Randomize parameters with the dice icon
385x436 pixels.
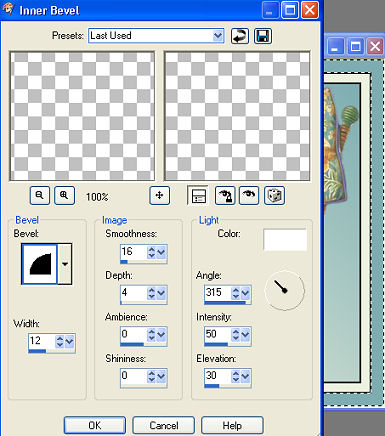pos(274,195)
